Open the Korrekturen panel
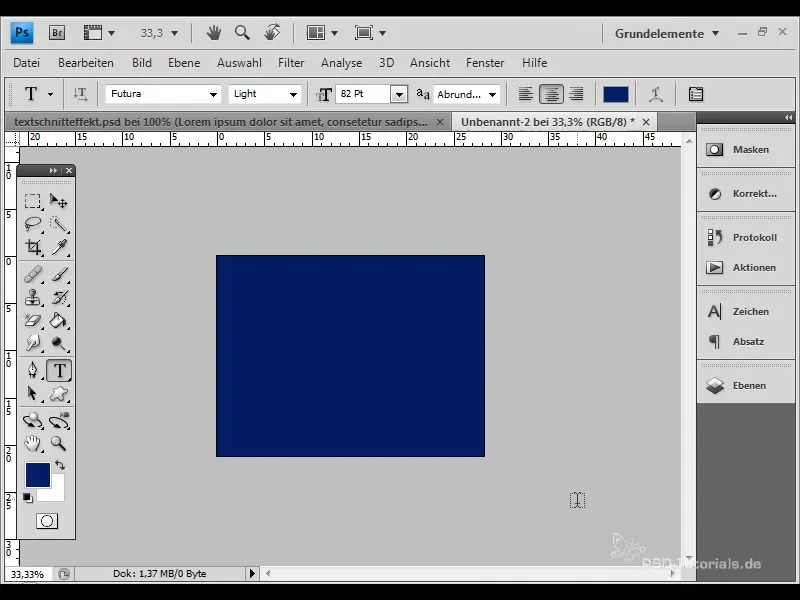Image resolution: width=800 pixels, height=600 pixels. tap(745, 193)
